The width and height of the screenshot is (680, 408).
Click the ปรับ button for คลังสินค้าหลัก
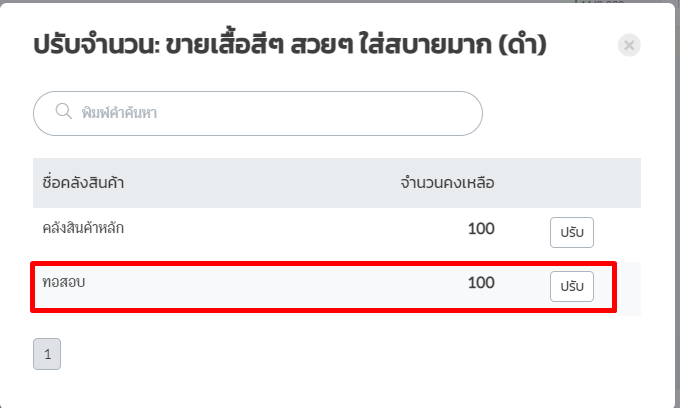click(572, 232)
